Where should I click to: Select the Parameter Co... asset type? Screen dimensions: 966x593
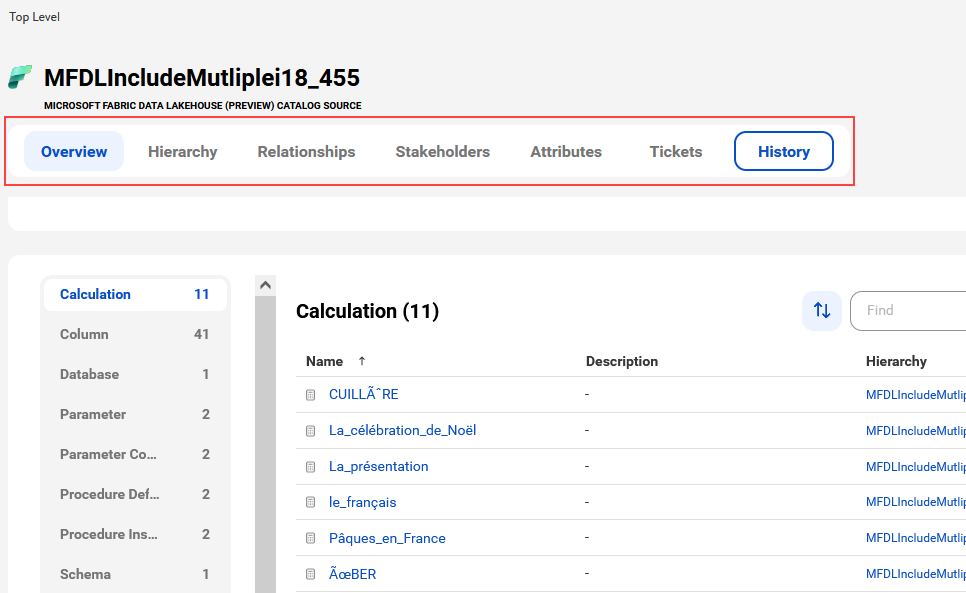click(135, 454)
